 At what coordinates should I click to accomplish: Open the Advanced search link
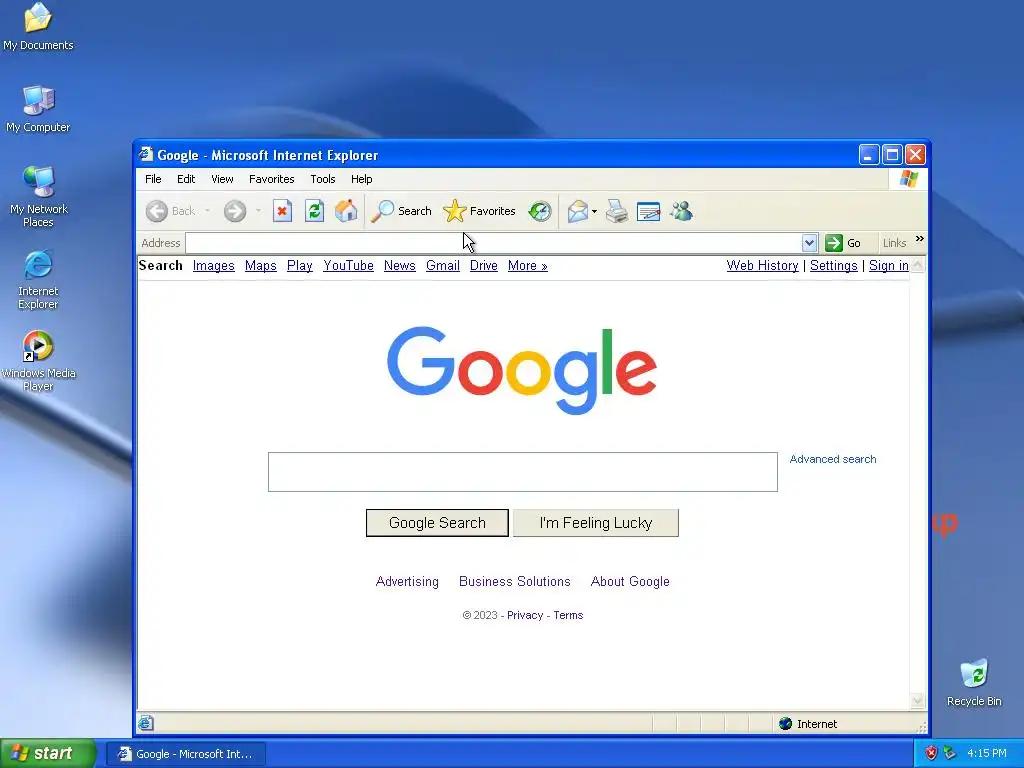(833, 459)
